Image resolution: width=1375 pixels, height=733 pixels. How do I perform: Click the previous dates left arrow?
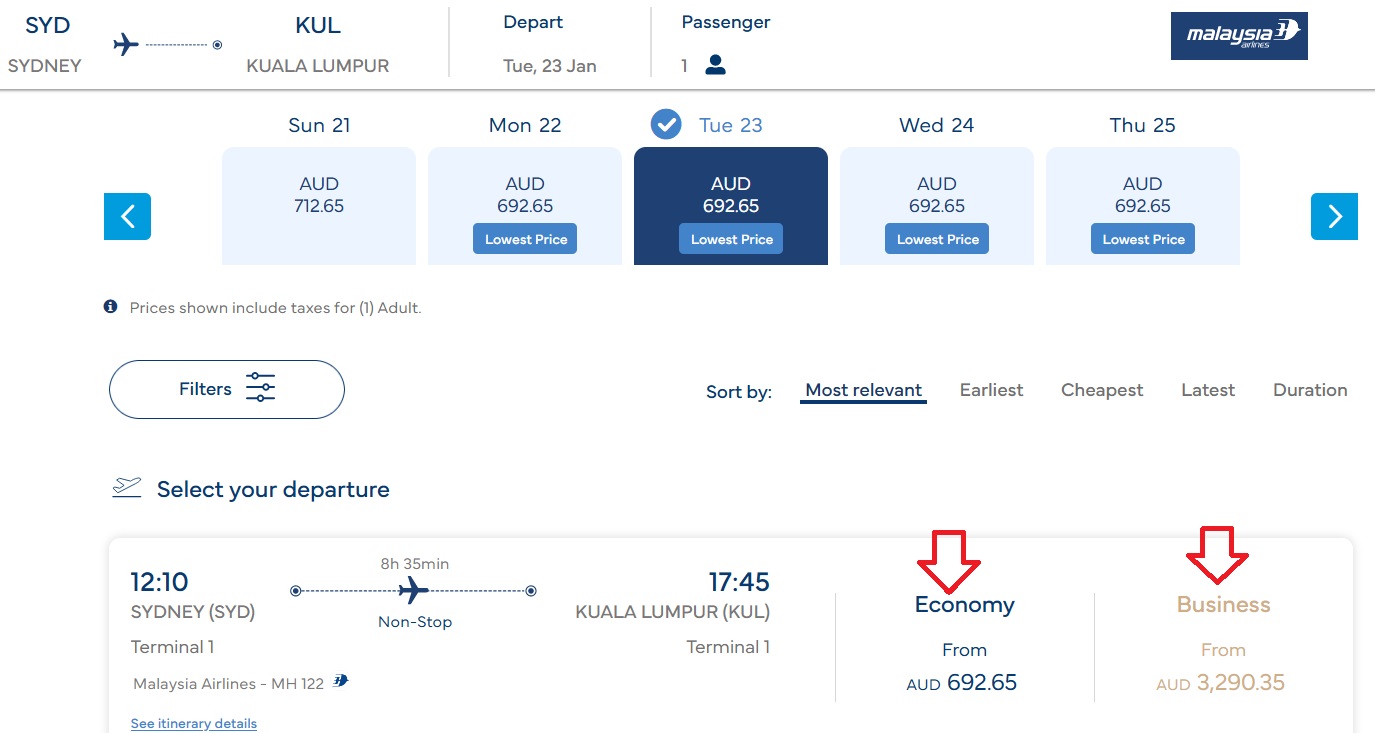(x=127, y=216)
